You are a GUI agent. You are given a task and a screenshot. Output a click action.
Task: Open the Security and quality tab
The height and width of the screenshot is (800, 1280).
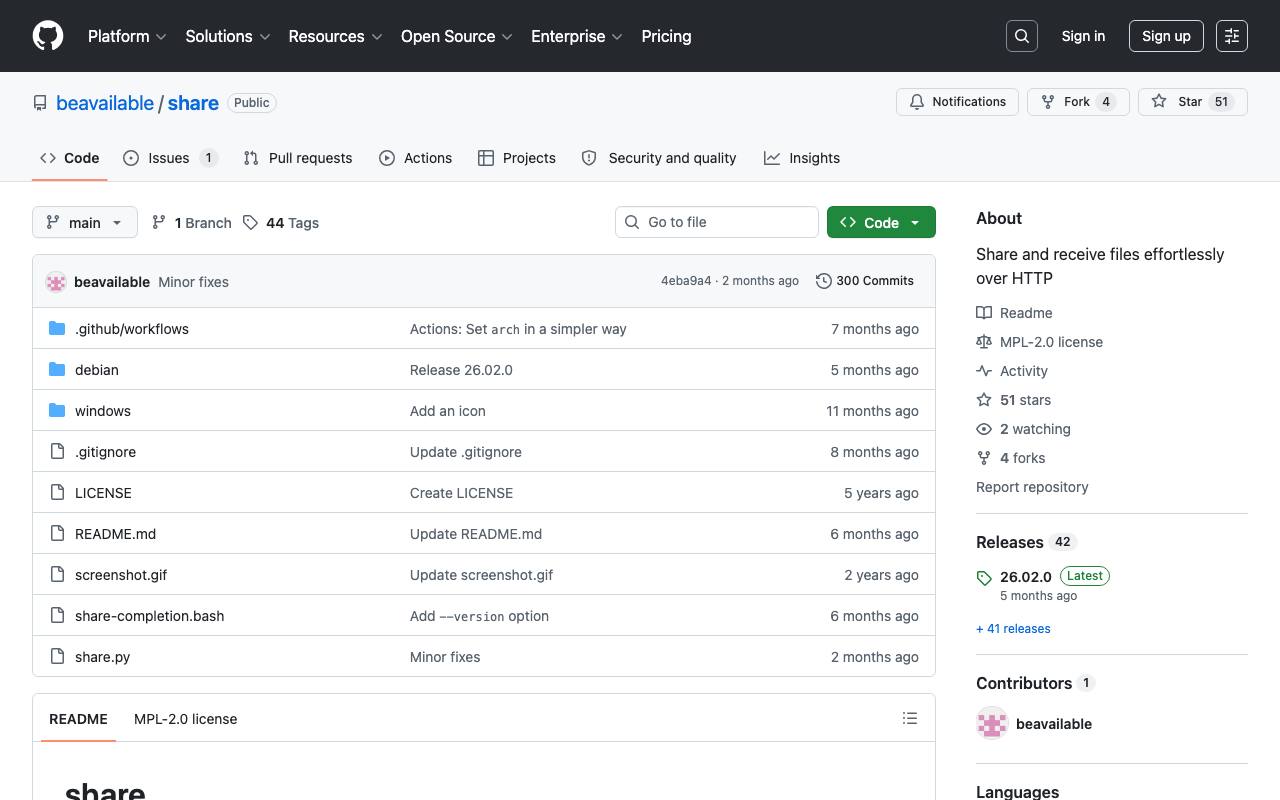click(x=659, y=158)
